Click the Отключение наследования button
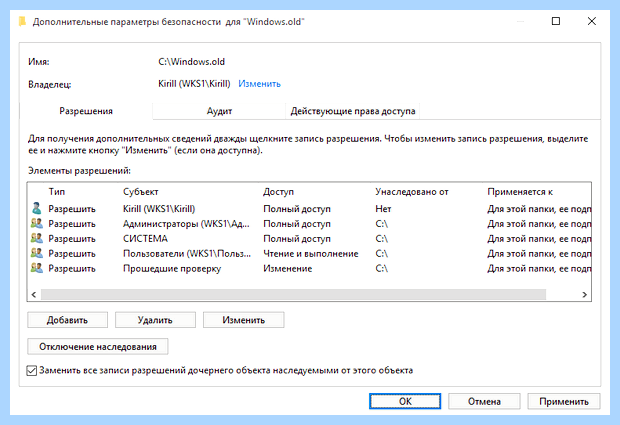 coord(98,347)
